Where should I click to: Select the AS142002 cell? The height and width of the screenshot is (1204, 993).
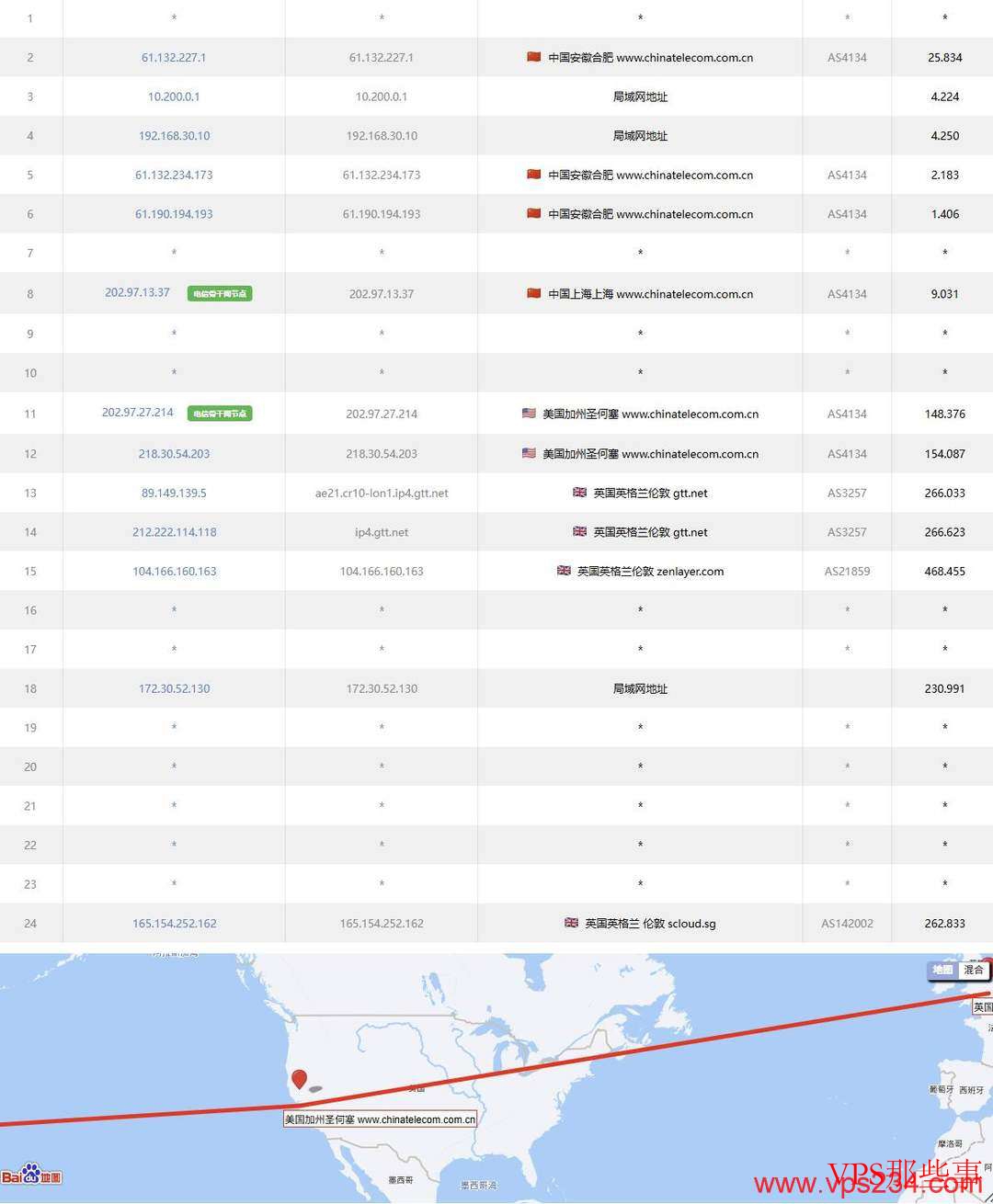click(x=847, y=924)
